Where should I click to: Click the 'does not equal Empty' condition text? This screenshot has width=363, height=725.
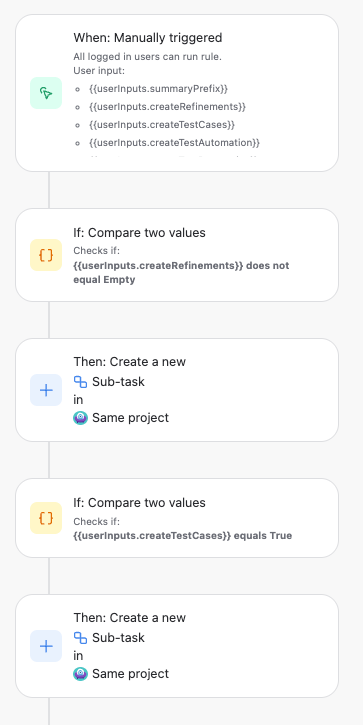click(x=181, y=273)
